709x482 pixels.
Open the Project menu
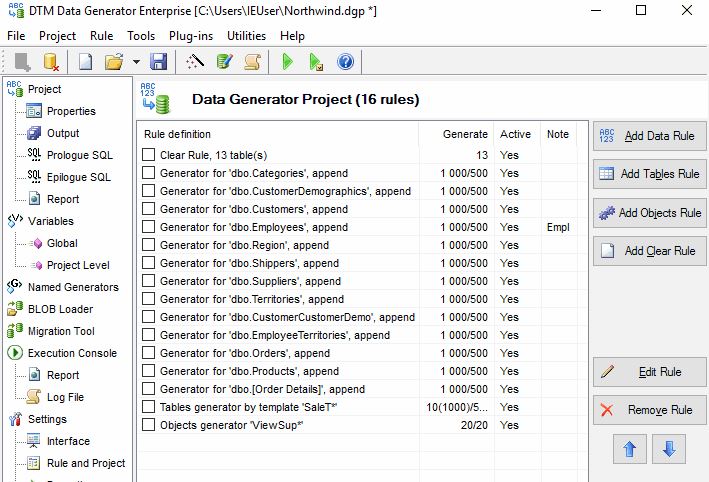click(x=57, y=36)
